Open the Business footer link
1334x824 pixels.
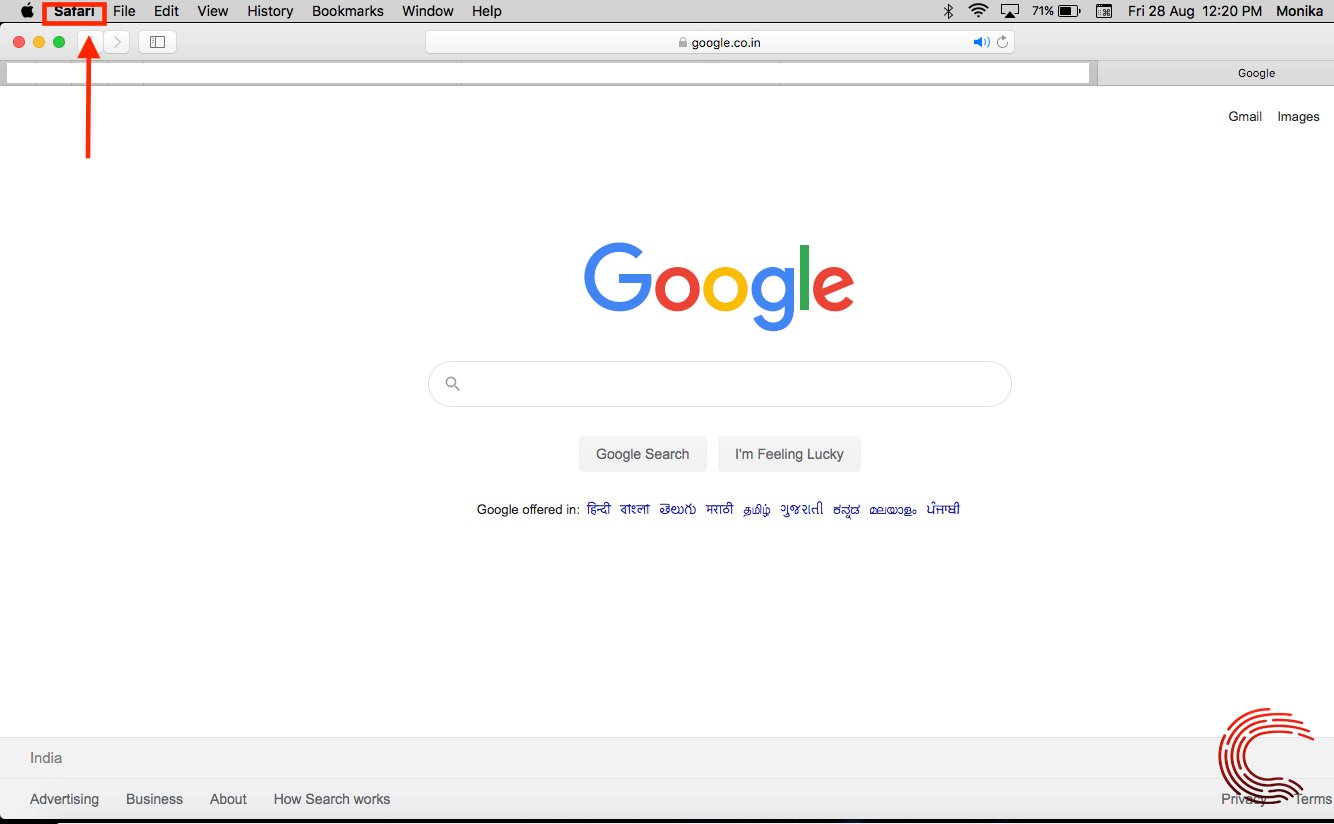[x=154, y=799]
